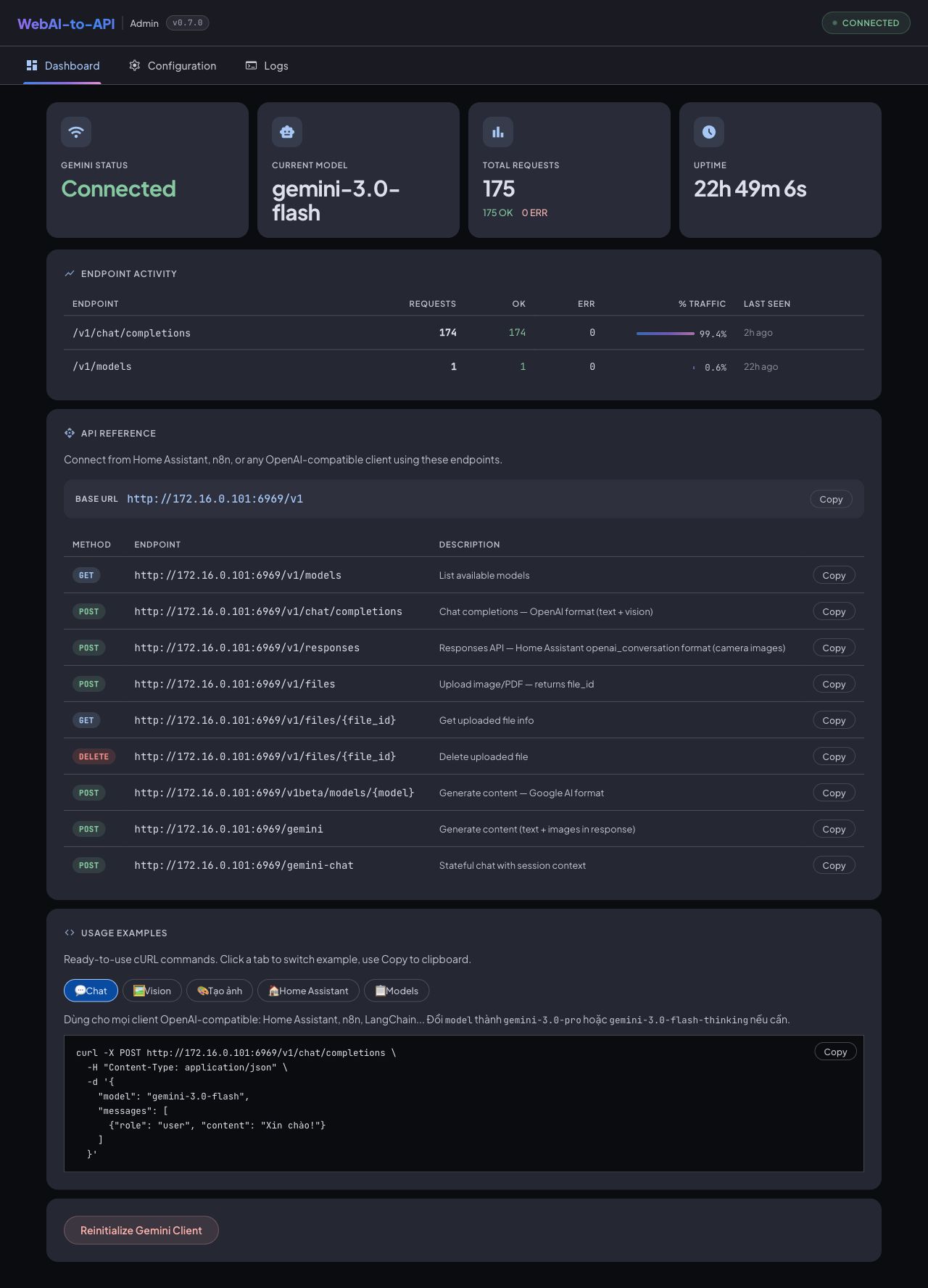Open the Dashboard tab
This screenshot has height=1288, width=928.
click(62, 65)
